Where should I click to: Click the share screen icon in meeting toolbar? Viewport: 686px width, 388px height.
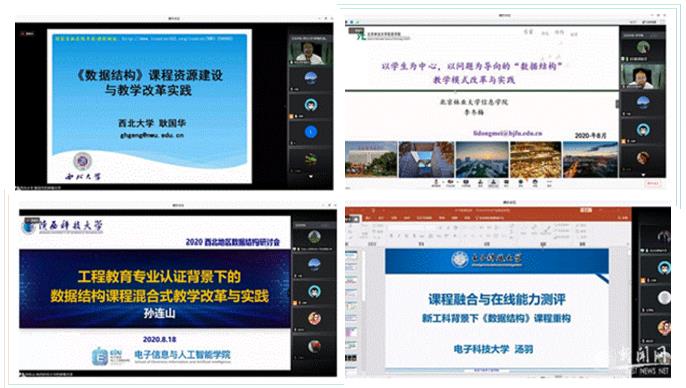(466, 183)
